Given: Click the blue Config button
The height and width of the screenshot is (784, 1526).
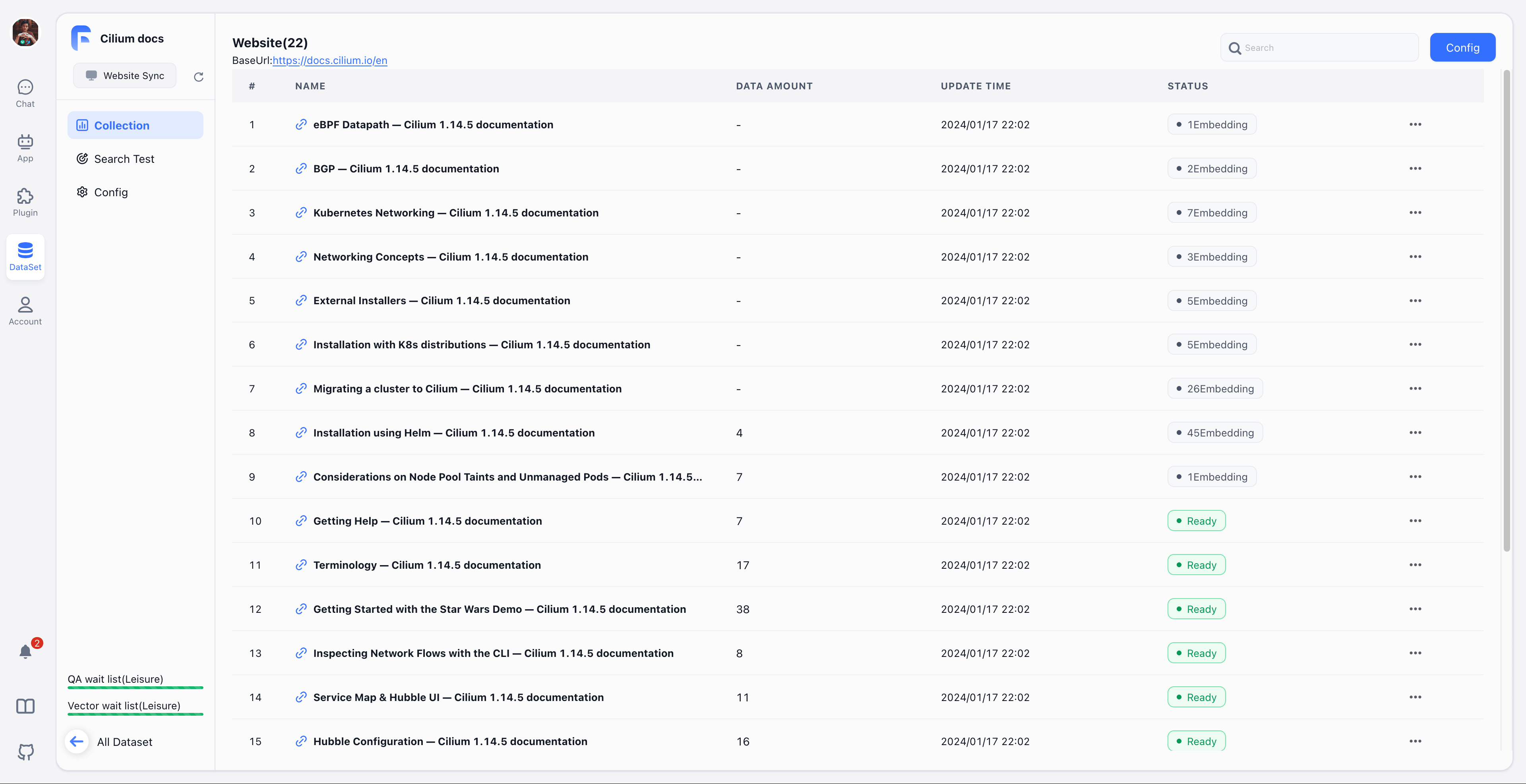Looking at the screenshot, I should click(1462, 47).
